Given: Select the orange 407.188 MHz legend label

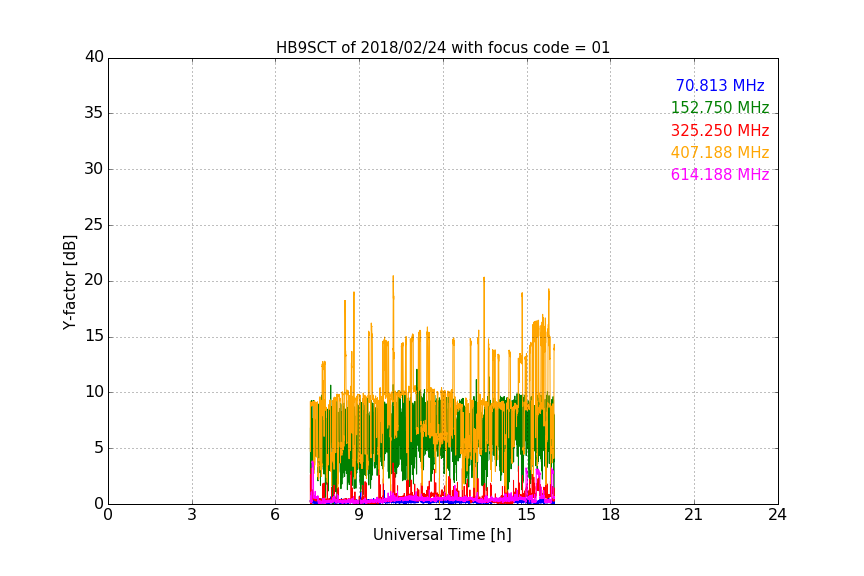Looking at the screenshot, I should click(720, 153).
